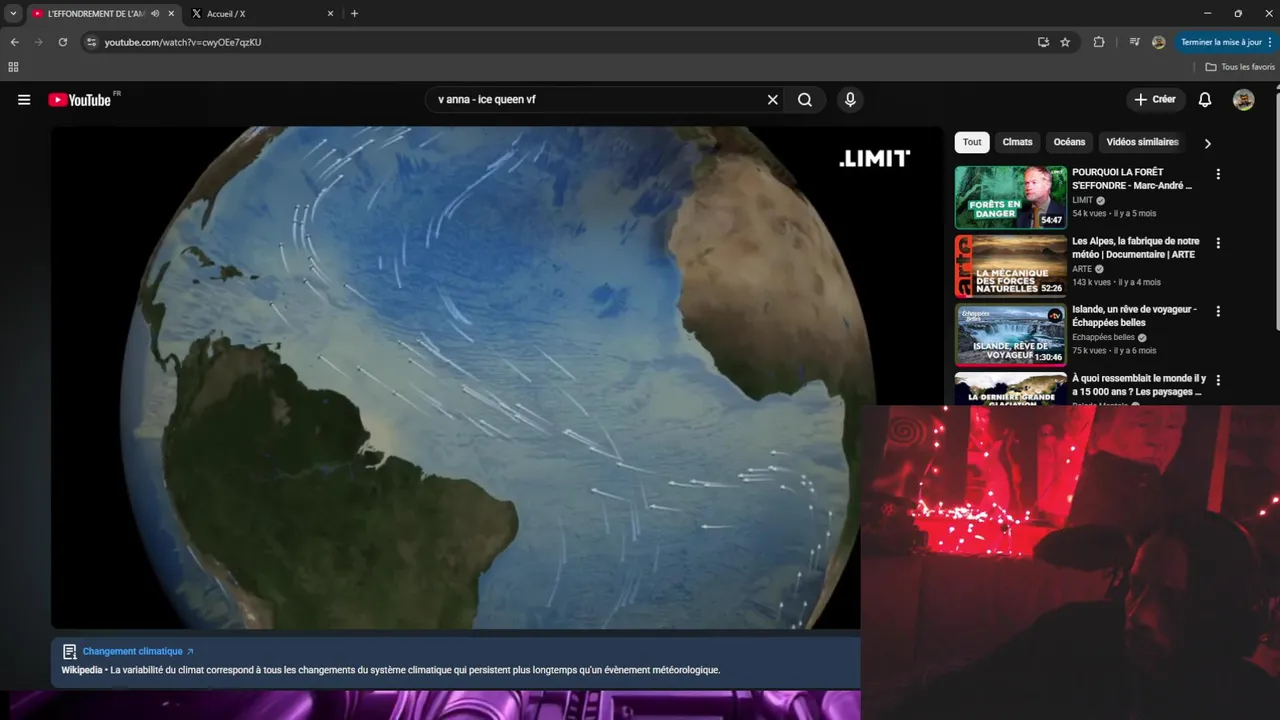View site information icon in address bar

[x=91, y=42]
